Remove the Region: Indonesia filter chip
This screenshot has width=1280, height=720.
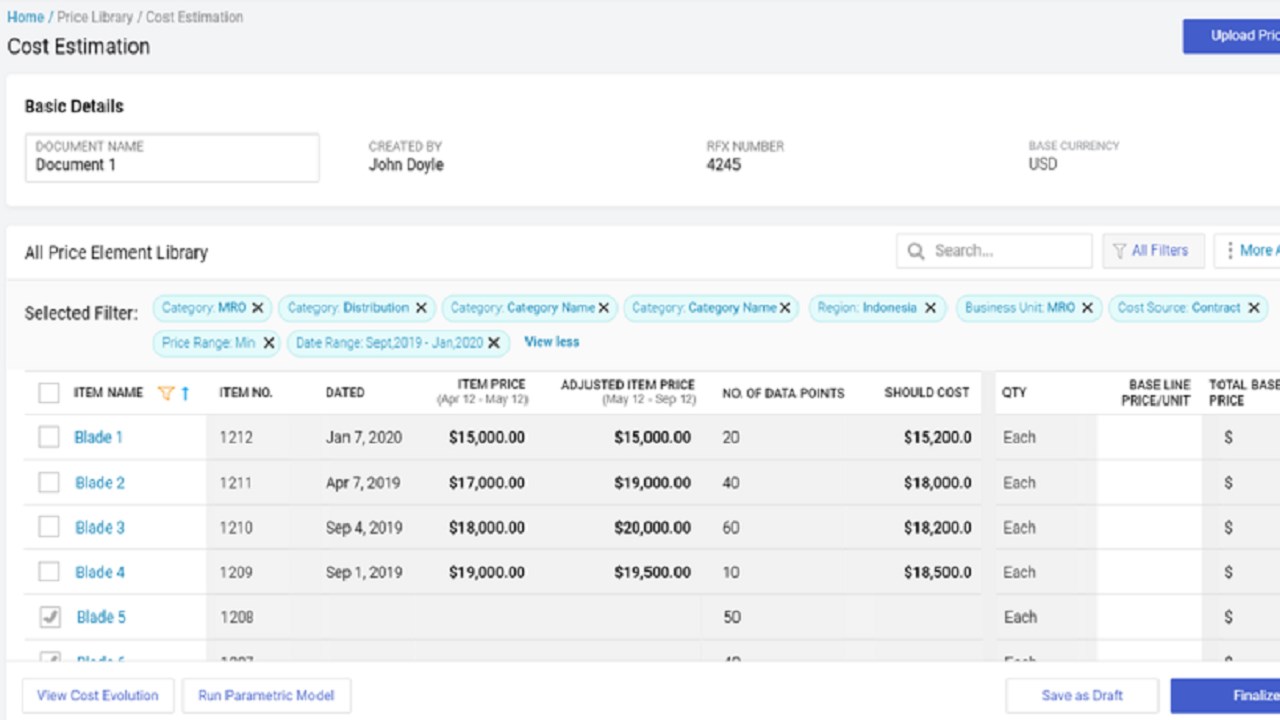pos(930,308)
